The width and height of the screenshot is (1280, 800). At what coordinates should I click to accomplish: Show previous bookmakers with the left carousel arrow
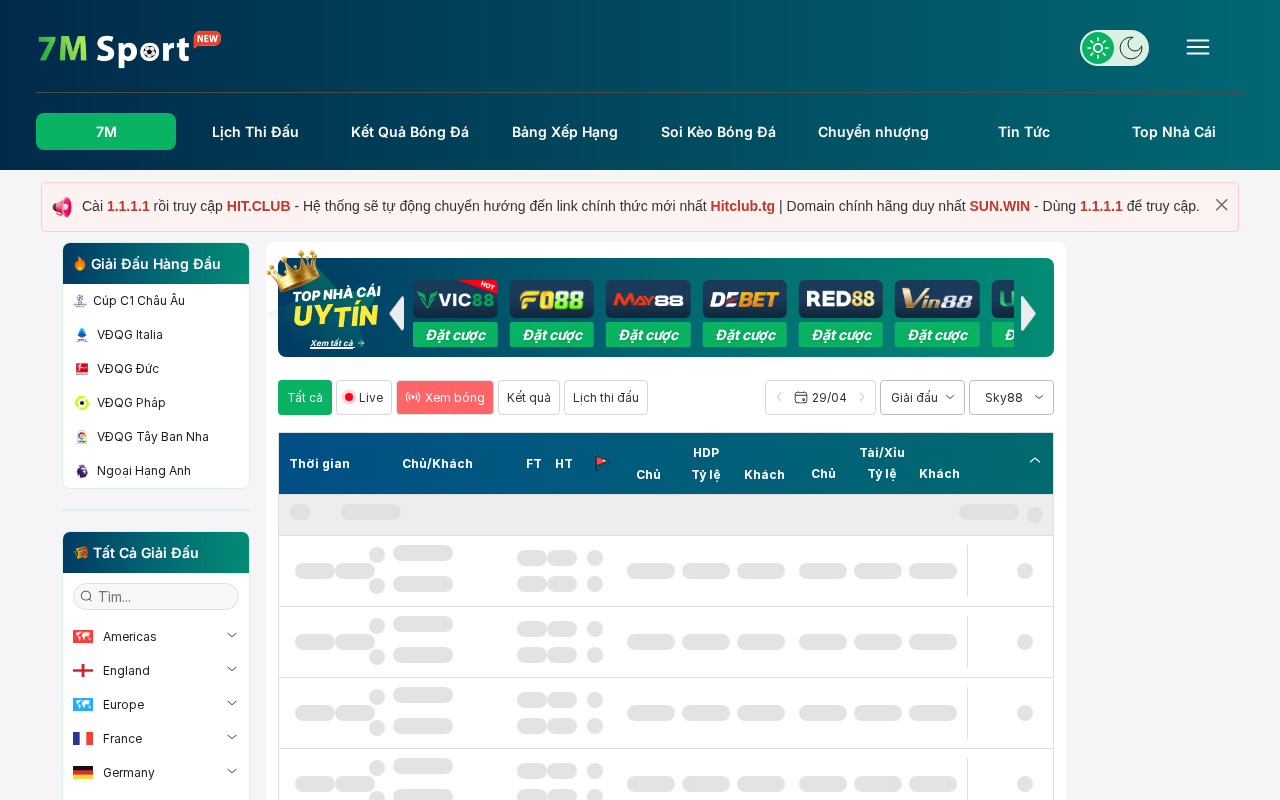[397, 313]
